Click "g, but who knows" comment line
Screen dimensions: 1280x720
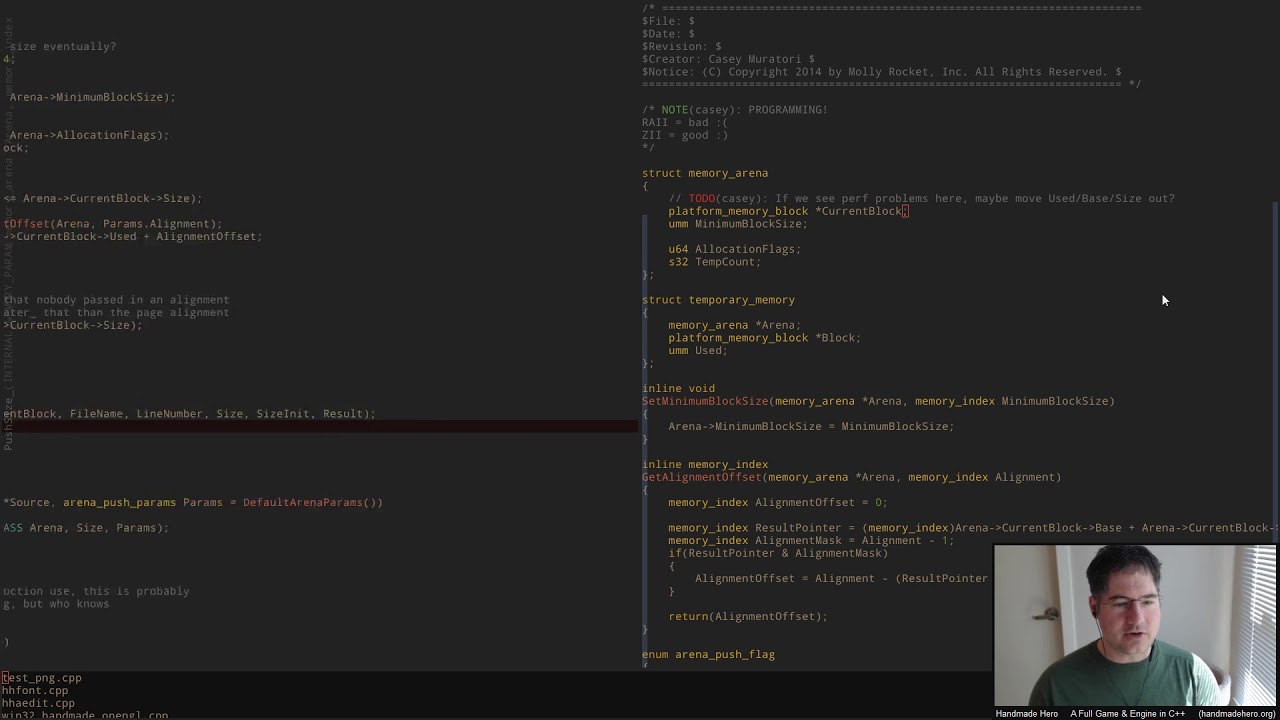click(x=56, y=603)
